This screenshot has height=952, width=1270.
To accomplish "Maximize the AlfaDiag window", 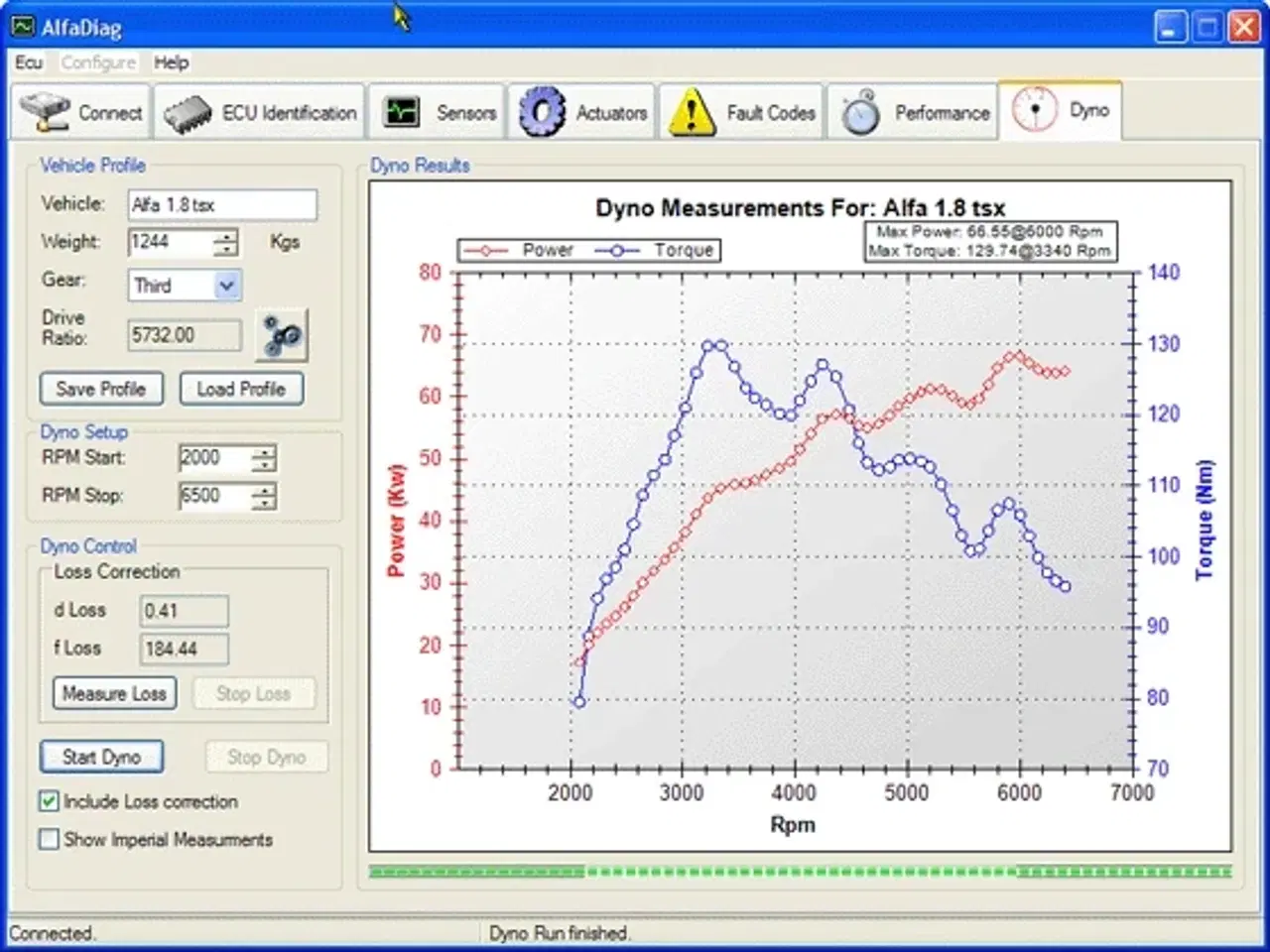I will point(1207,27).
